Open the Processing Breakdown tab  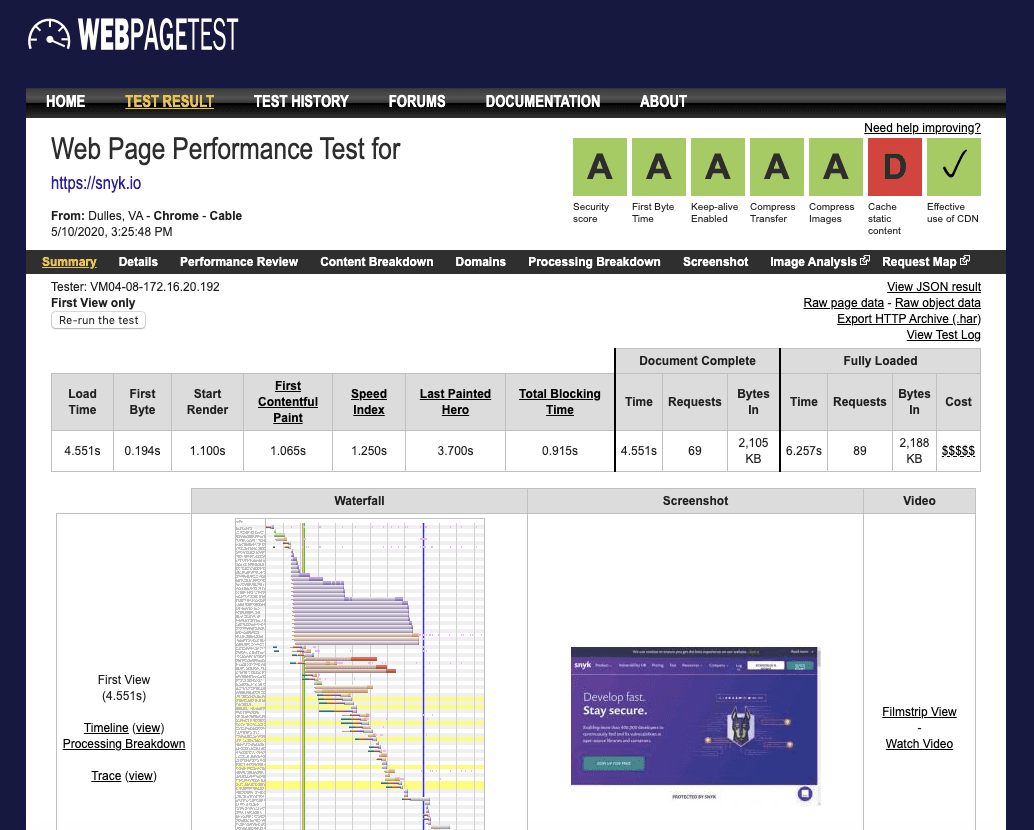594,262
